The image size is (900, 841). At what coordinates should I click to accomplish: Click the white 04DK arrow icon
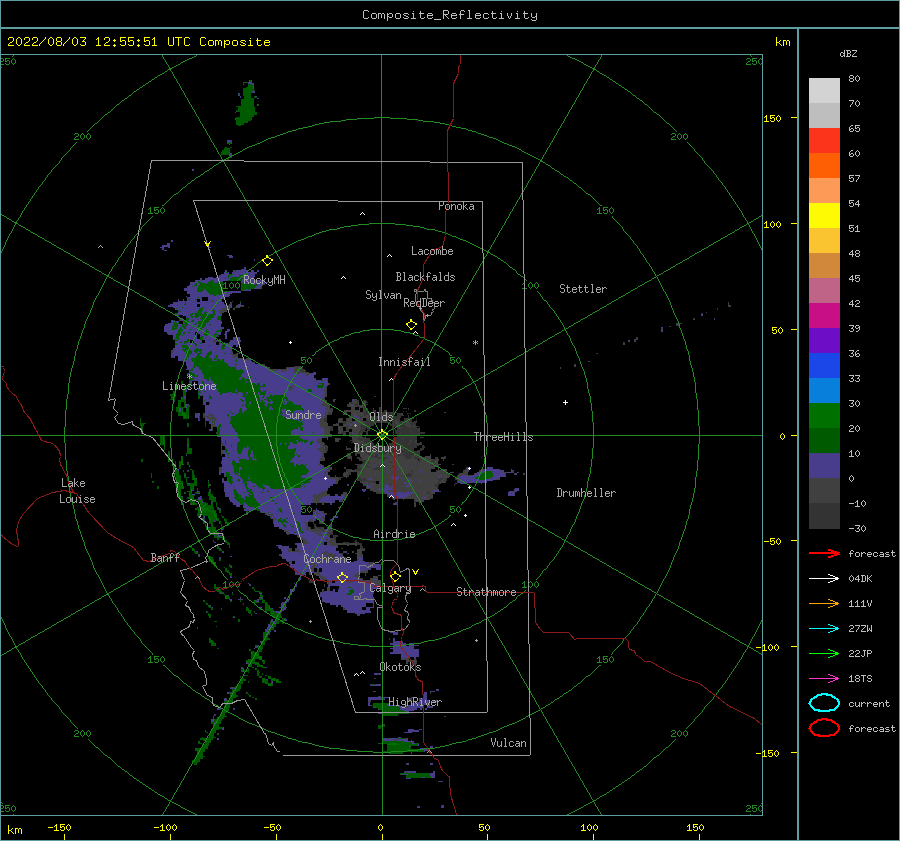pos(824,579)
